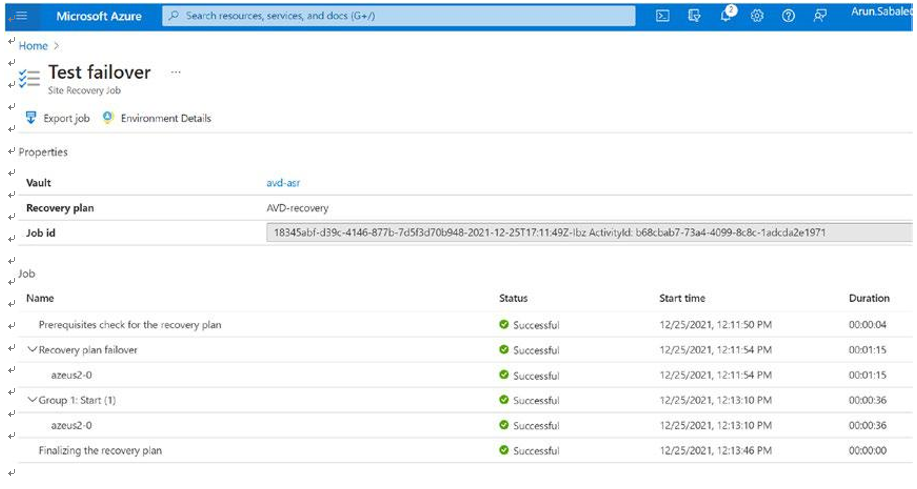Select azeus2-0 under Group 1: Start

click(71, 425)
